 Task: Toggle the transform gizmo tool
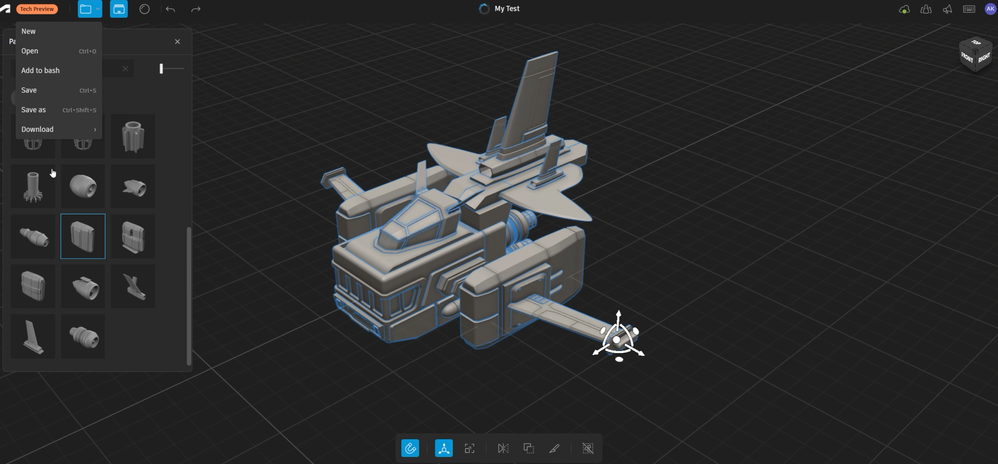444,448
